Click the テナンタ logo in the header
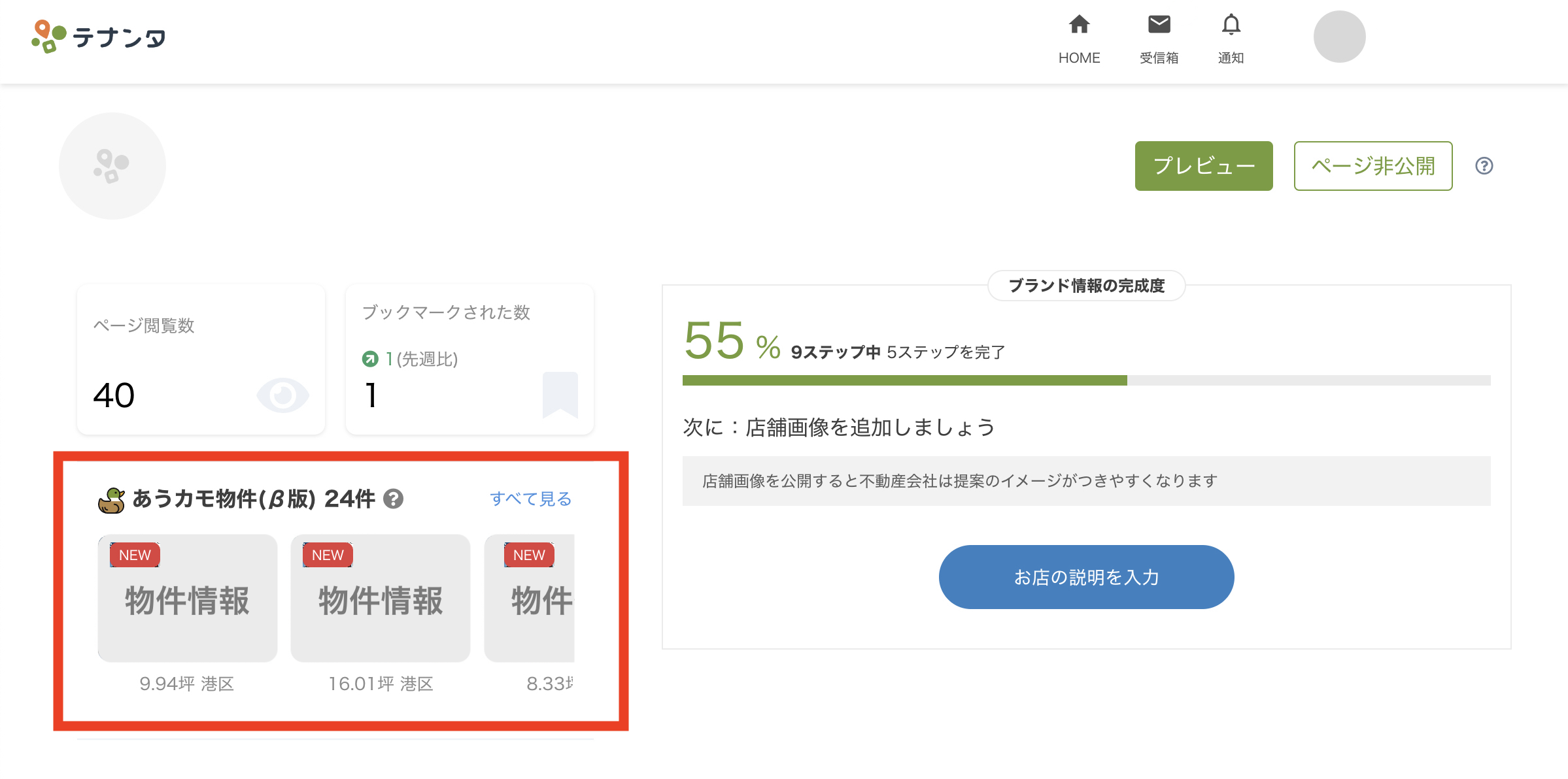This screenshot has height=779, width=1568. point(99,37)
